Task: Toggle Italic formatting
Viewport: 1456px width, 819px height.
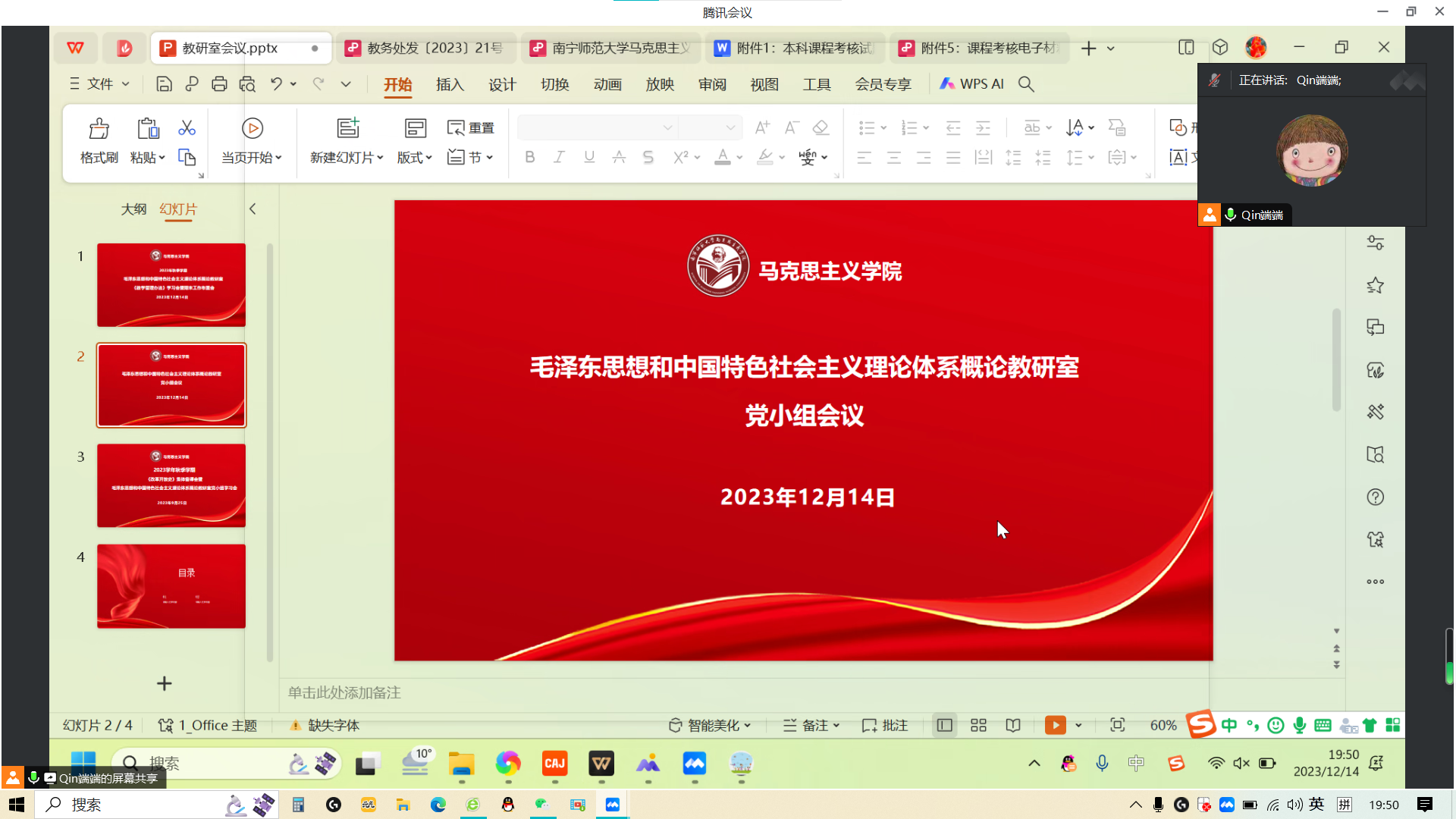Action: [x=559, y=157]
